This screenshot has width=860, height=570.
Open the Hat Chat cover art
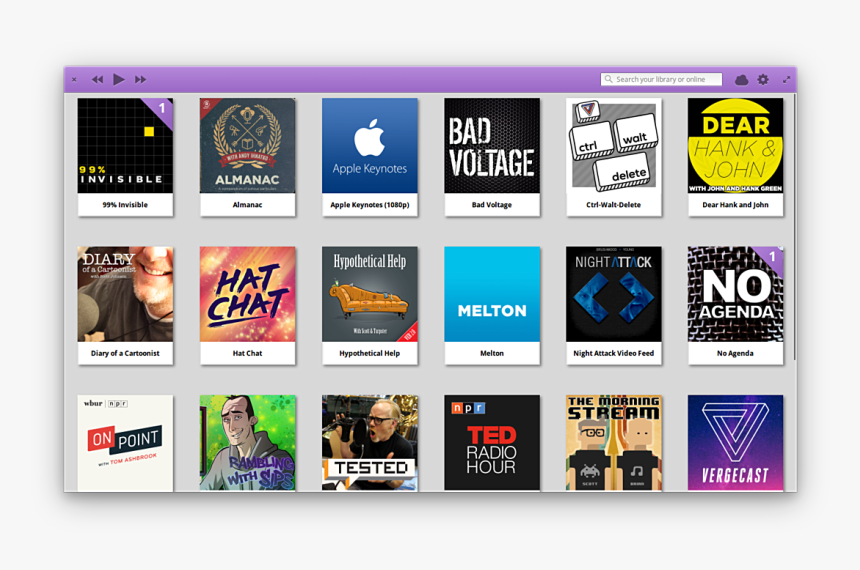[247, 294]
